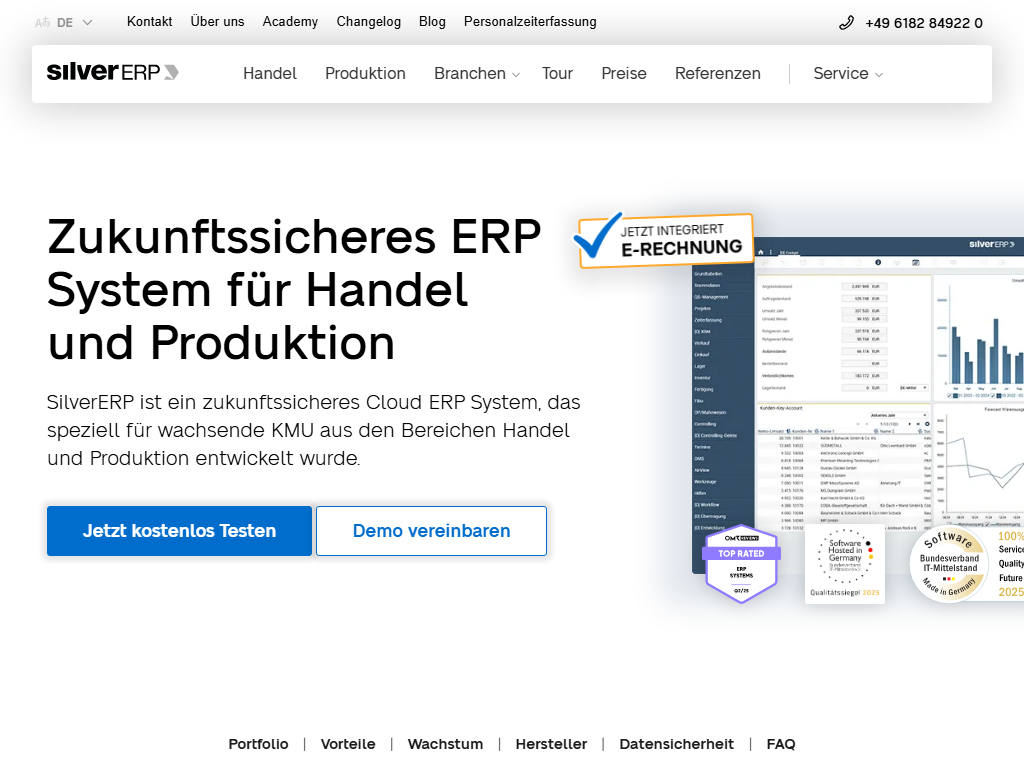
Task: Open the Referenzen menu item
Action: coord(718,73)
